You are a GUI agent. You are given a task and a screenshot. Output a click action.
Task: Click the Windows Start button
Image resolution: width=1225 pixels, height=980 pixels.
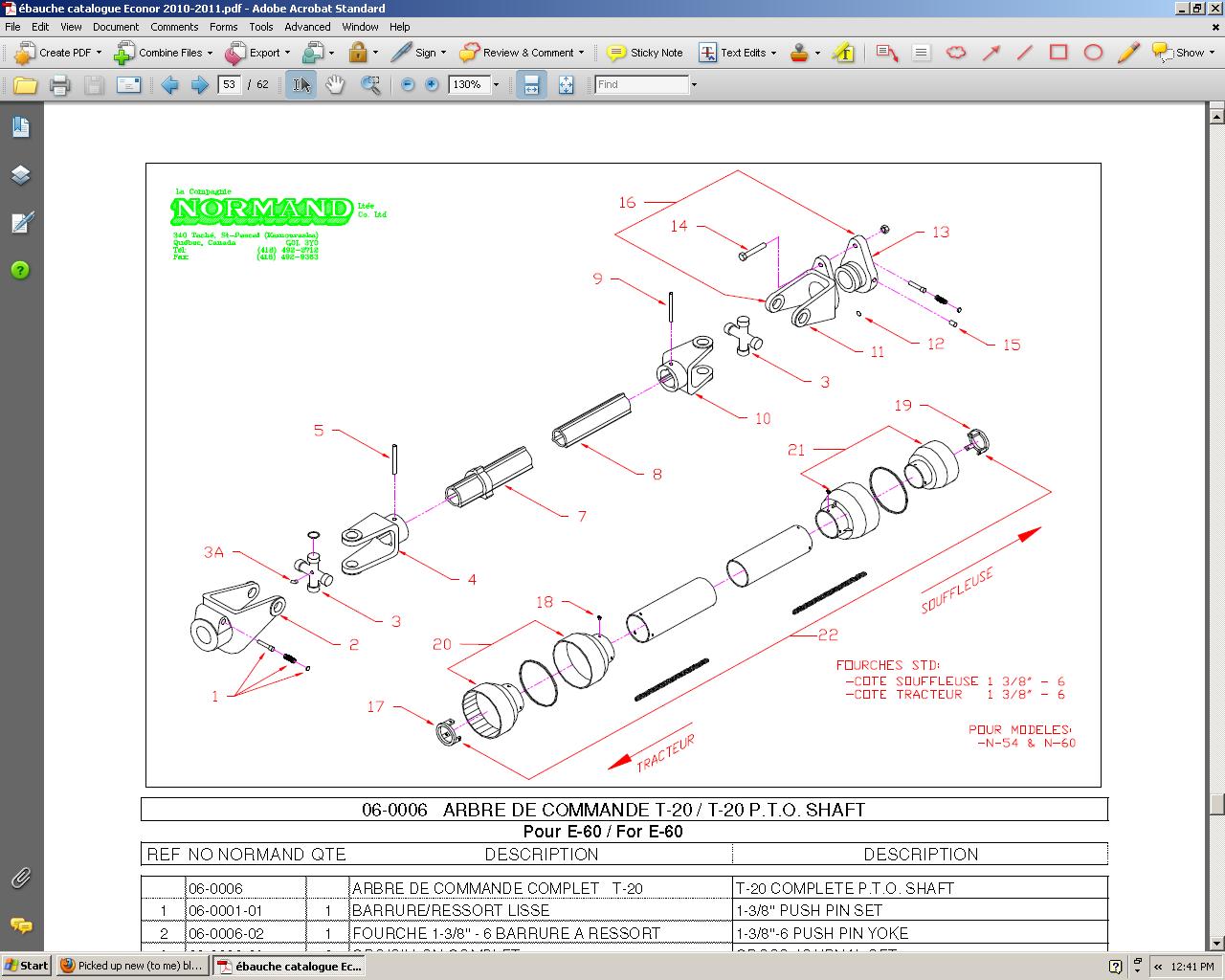pos(26,966)
